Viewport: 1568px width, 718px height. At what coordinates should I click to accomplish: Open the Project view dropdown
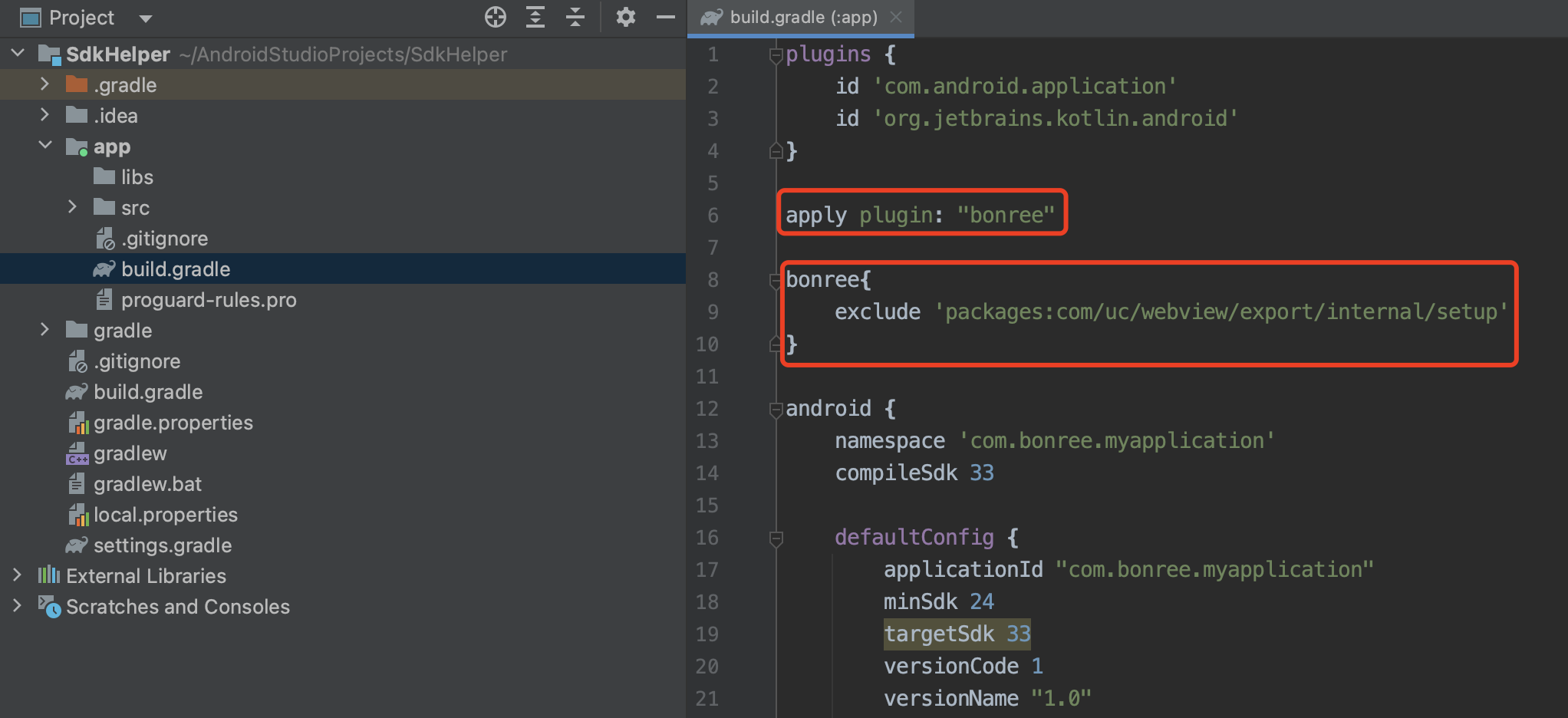point(146,18)
